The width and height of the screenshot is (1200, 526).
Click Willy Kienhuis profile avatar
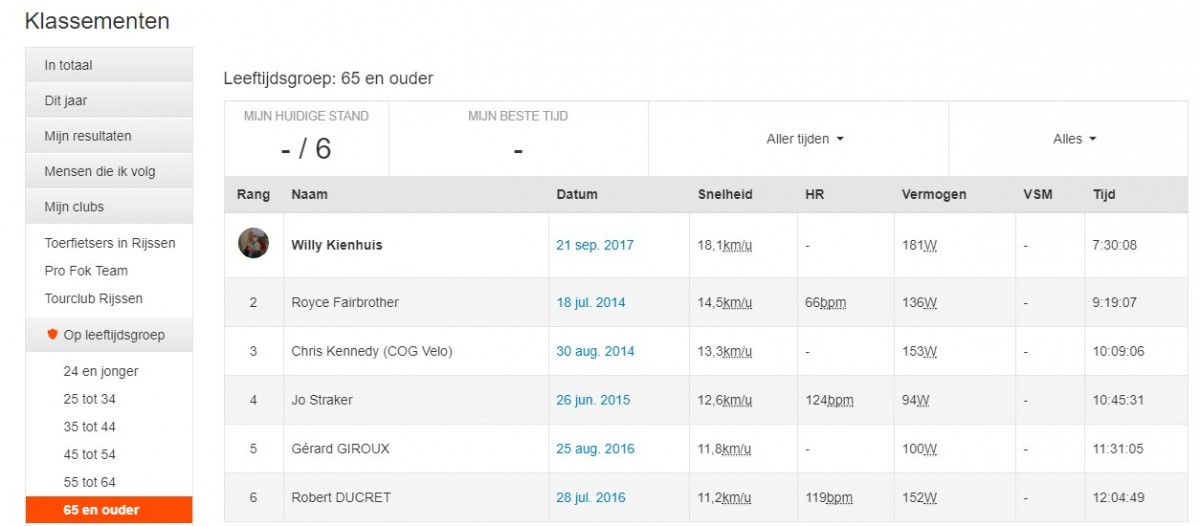coord(253,243)
